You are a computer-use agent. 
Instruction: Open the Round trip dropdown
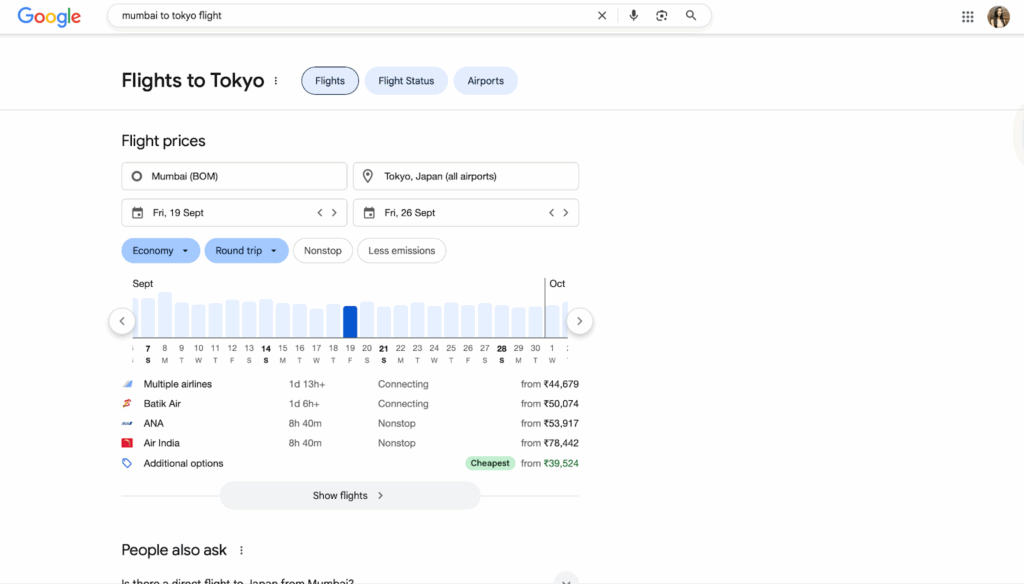point(246,250)
